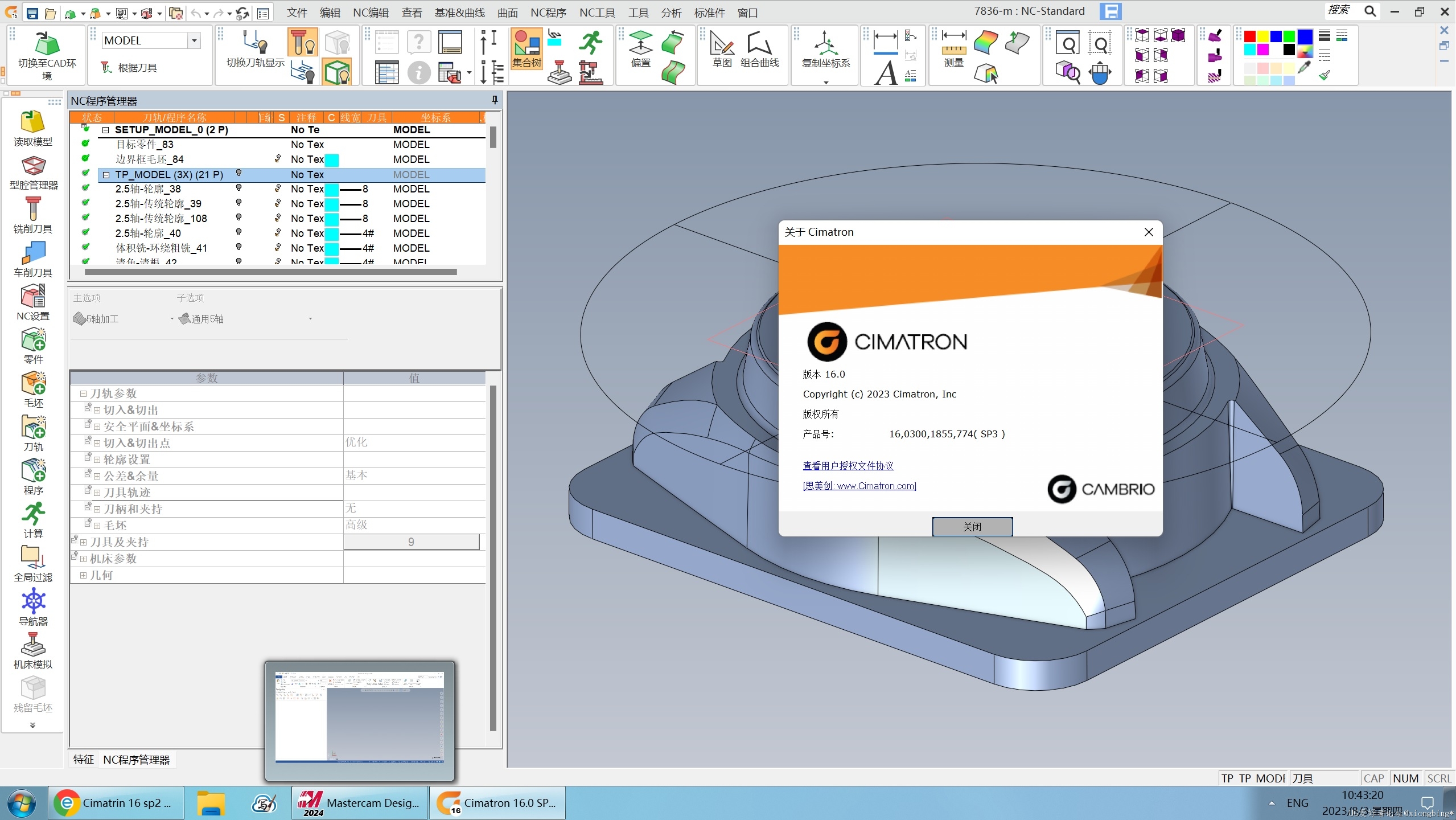Click the 切换至CAD环境 icon
This screenshot has height=820, width=1456.
(47, 56)
